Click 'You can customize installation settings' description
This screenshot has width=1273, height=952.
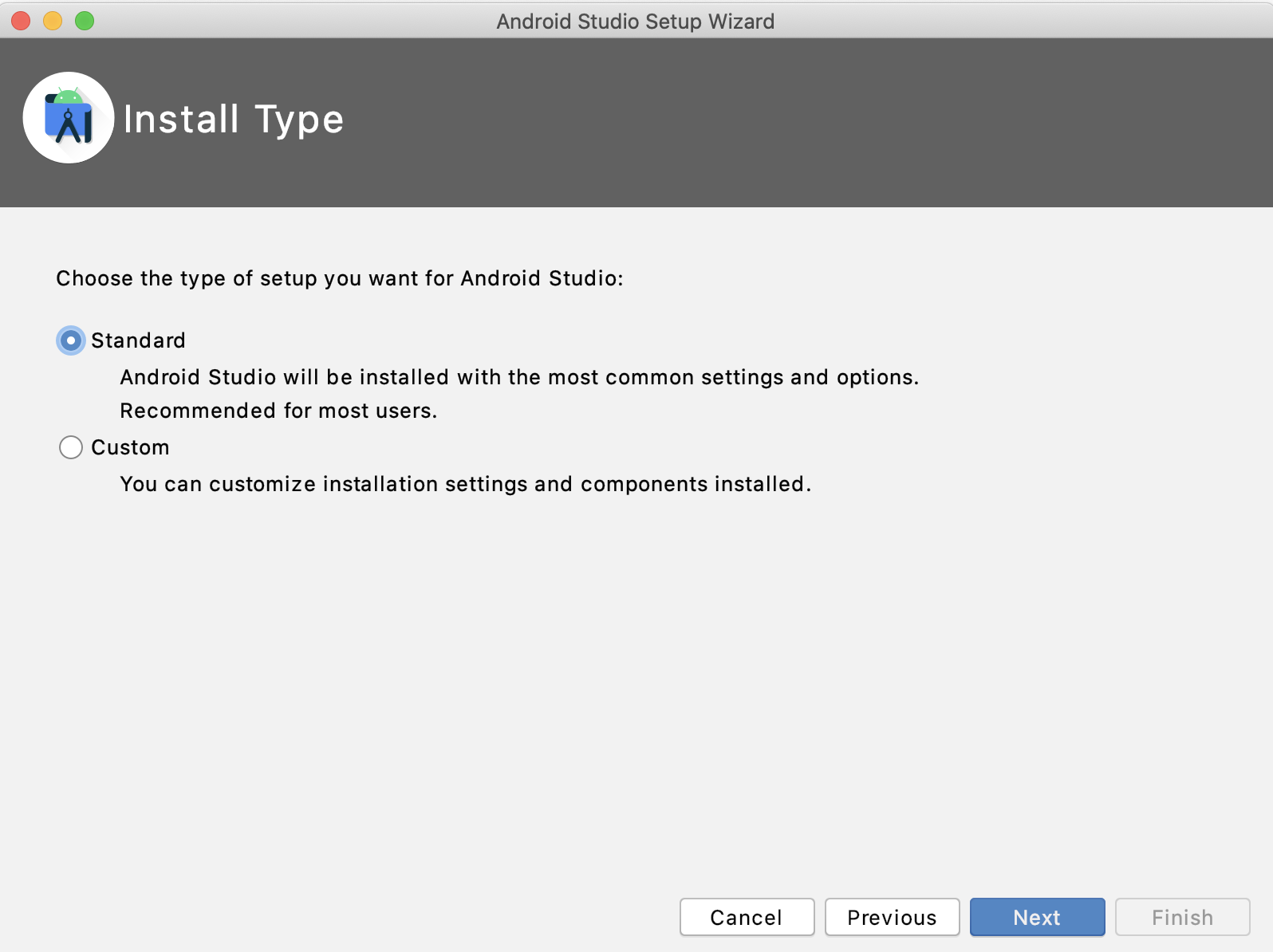(x=465, y=484)
